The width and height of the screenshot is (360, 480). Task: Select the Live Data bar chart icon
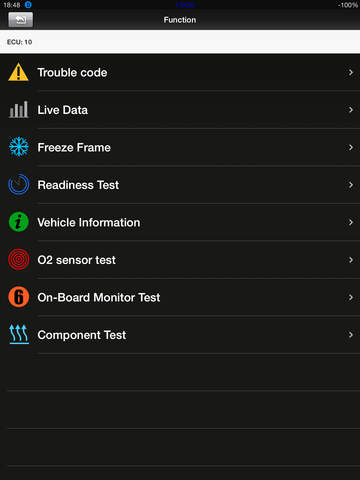click(x=18, y=110)
